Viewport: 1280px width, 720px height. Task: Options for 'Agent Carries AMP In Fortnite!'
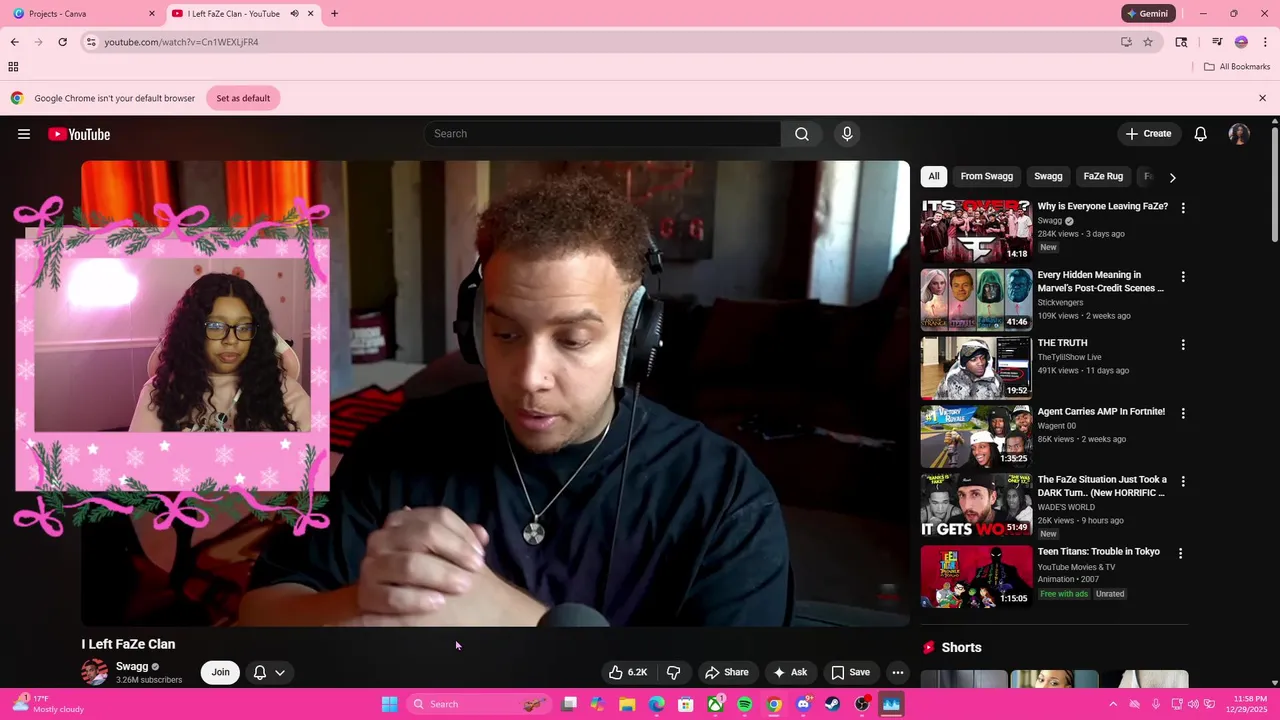1183,413
